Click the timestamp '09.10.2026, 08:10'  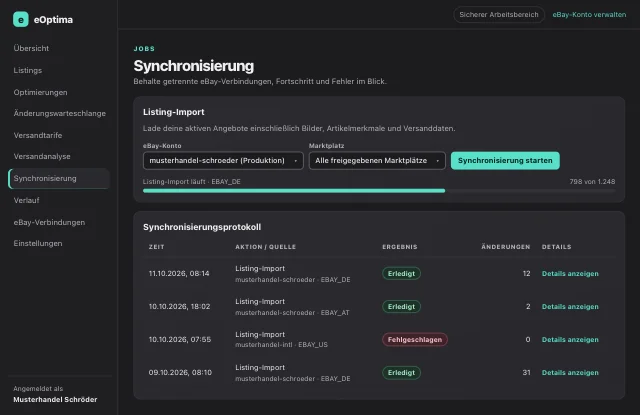[180, 373]
